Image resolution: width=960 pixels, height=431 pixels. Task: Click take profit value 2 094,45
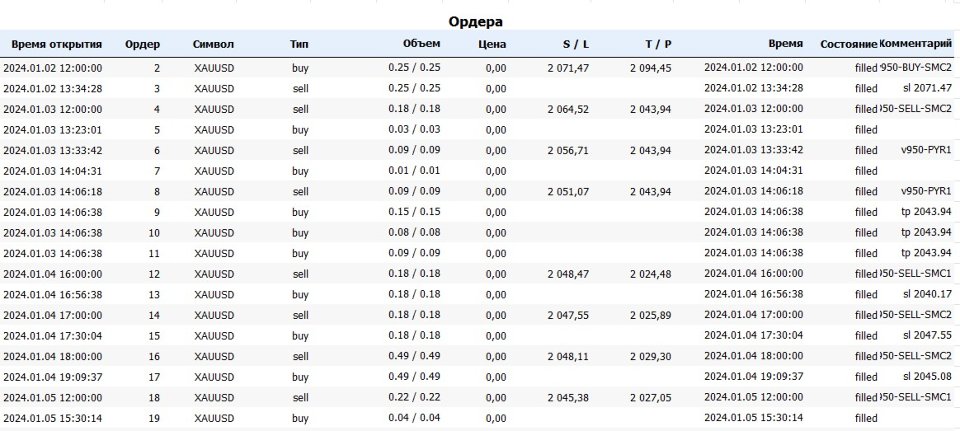pyautogui.click(x=650, y=68)
